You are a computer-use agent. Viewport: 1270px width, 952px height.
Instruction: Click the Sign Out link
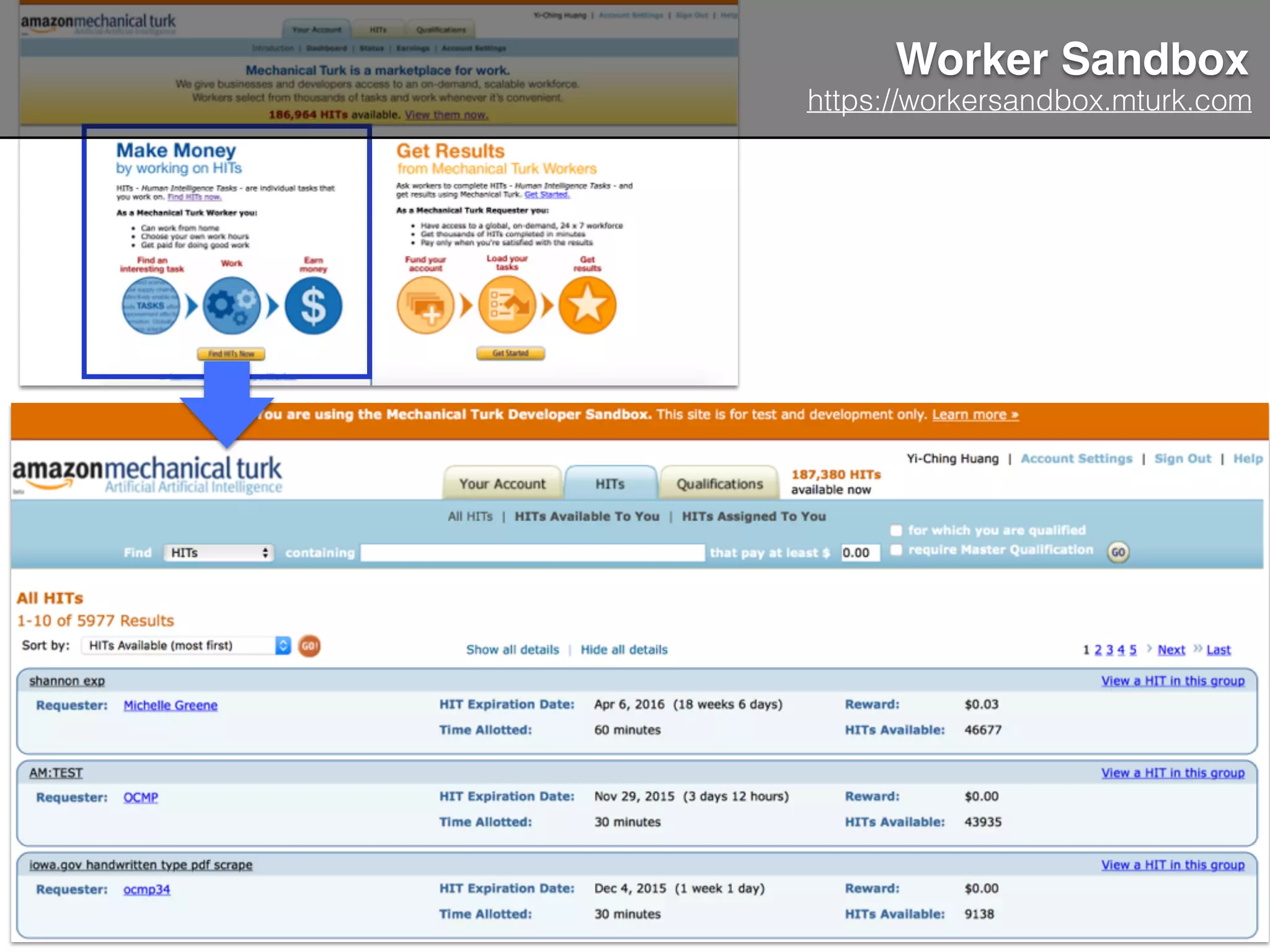coord(1183,459)
